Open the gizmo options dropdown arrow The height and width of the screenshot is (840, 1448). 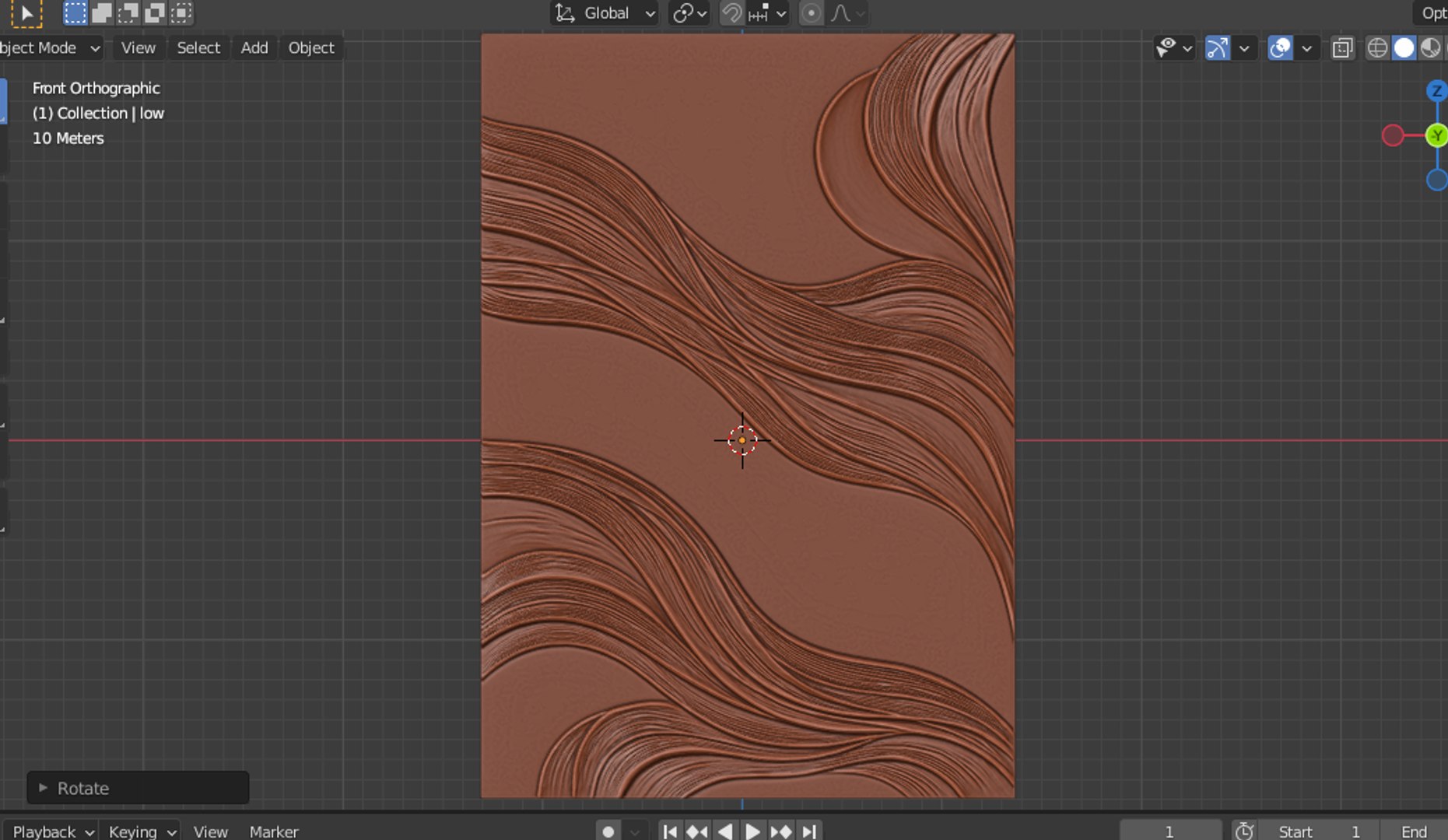(1244, 48)
